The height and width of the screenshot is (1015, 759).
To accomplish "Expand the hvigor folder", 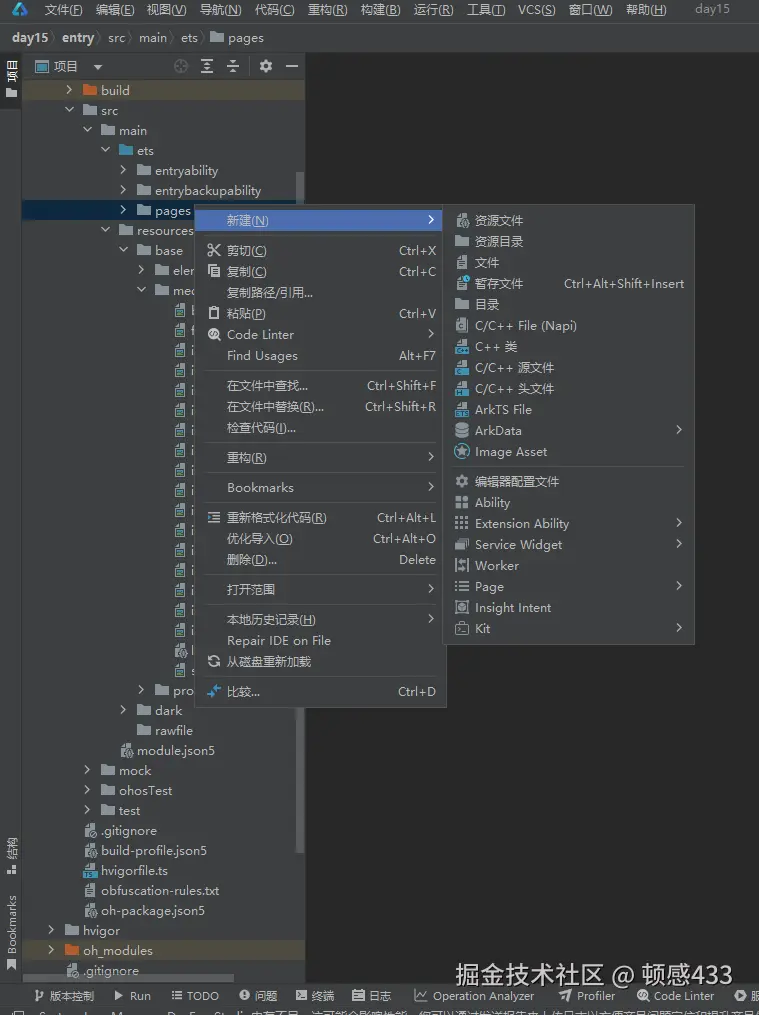I will (x=51, y=930).
